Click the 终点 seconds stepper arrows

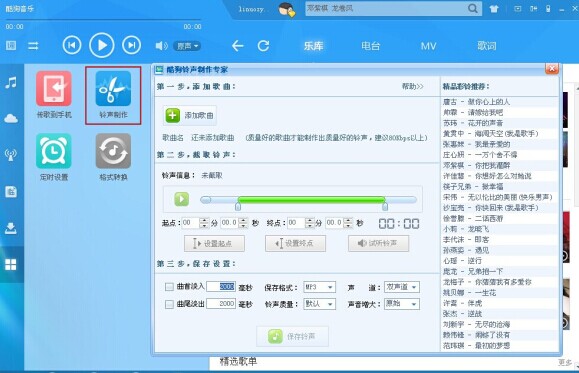pyautogui.click(x=348, y=223)
